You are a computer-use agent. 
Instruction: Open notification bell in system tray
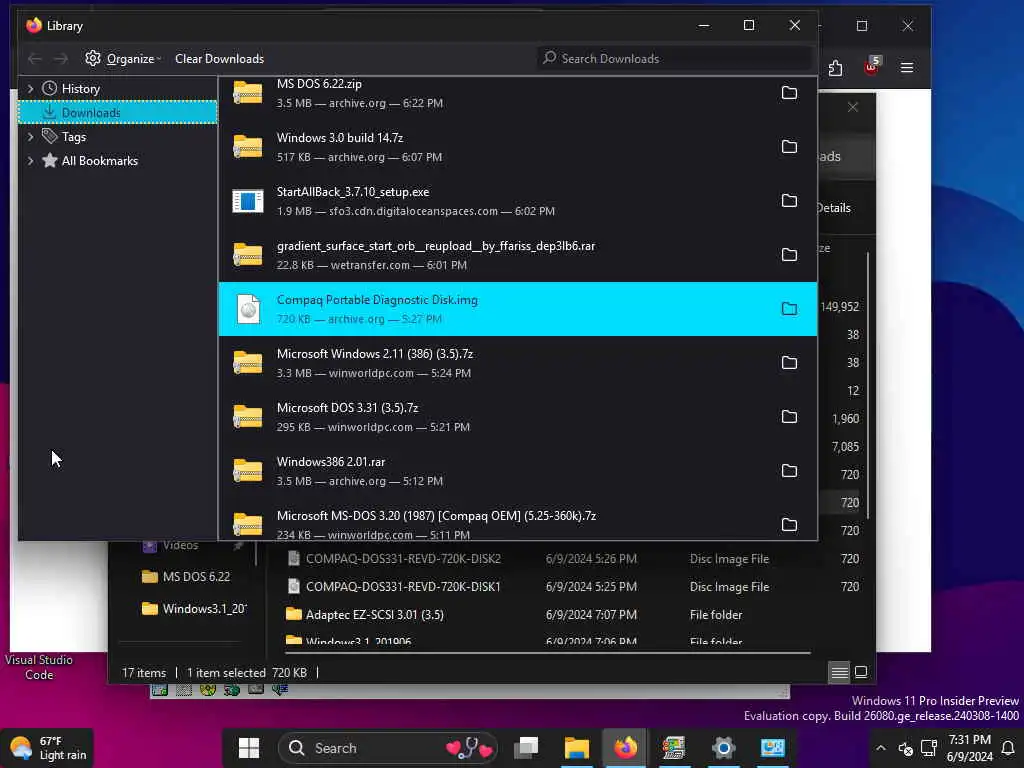[x=1008, y=748]
